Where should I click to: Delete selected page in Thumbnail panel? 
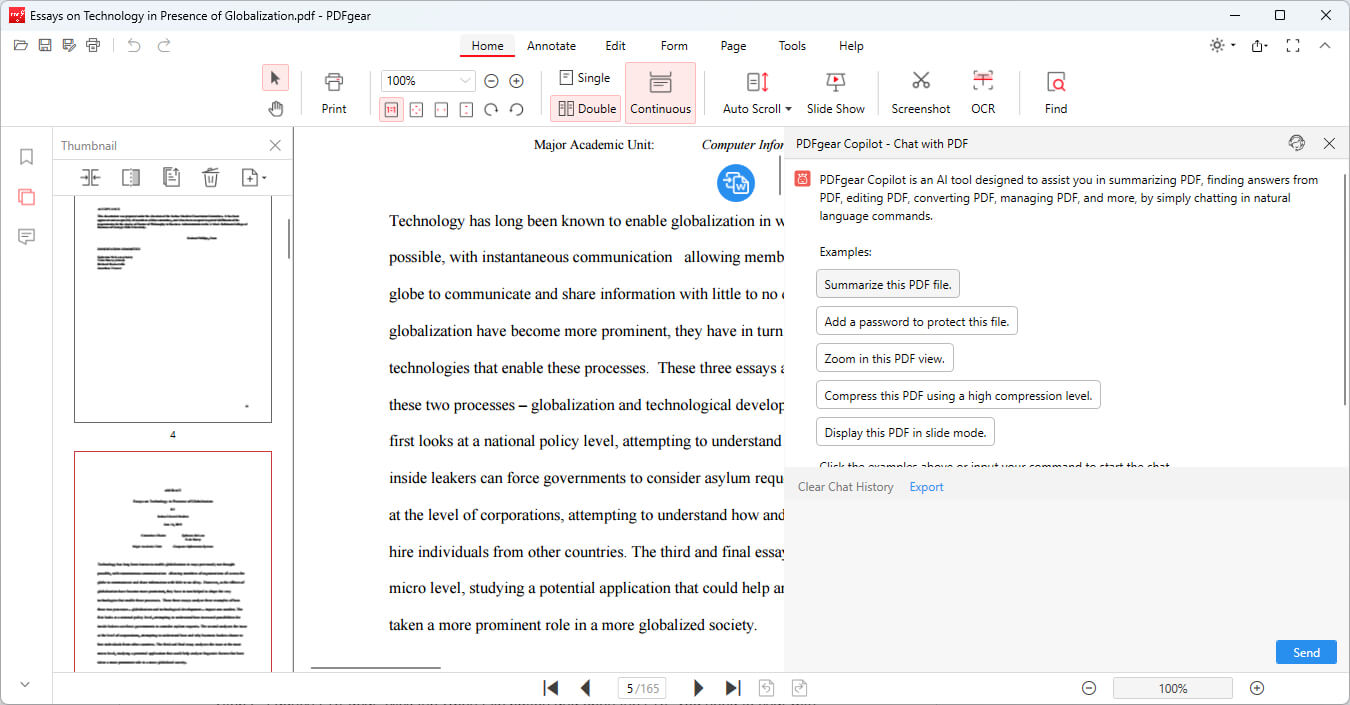[x=210, y=177]
